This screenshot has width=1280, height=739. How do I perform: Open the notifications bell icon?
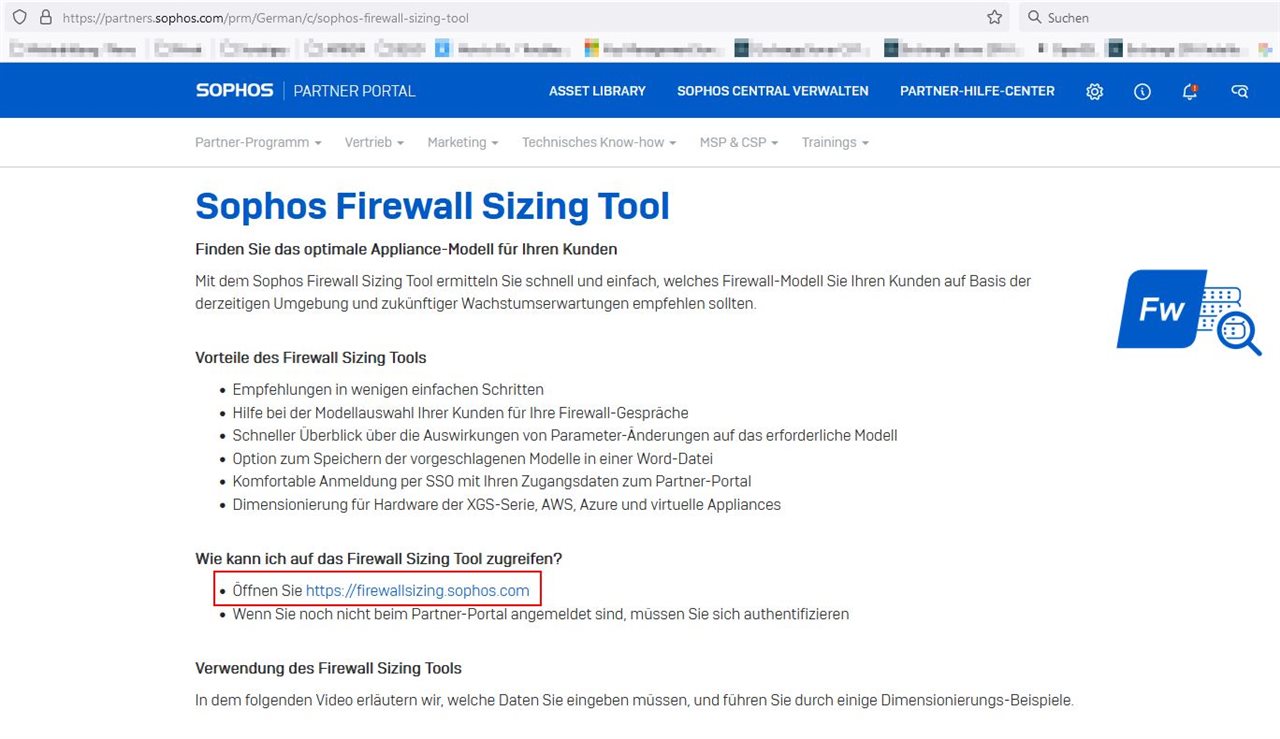1190,91
